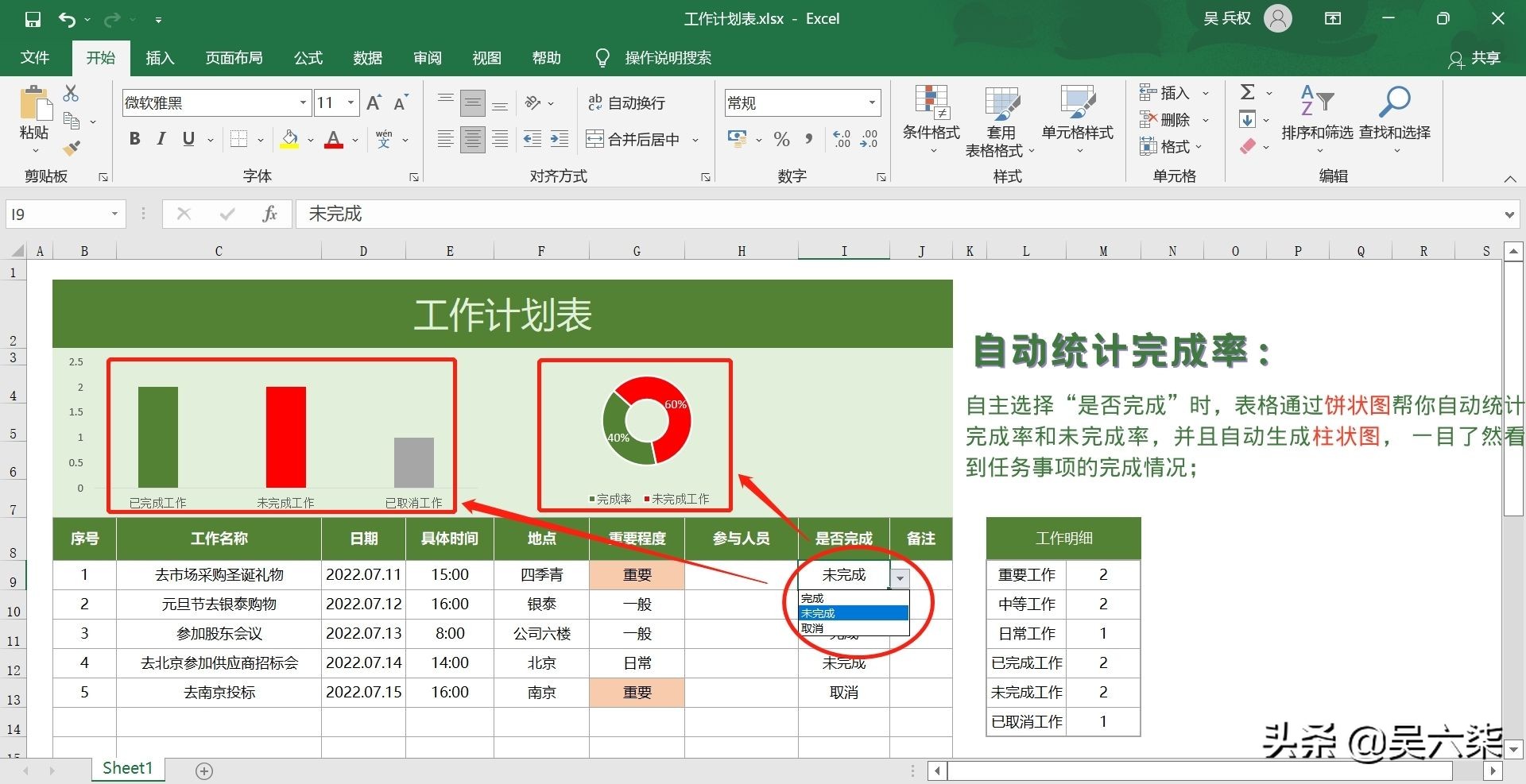Click the Copy icon in clipboard group

coord(72,121)
